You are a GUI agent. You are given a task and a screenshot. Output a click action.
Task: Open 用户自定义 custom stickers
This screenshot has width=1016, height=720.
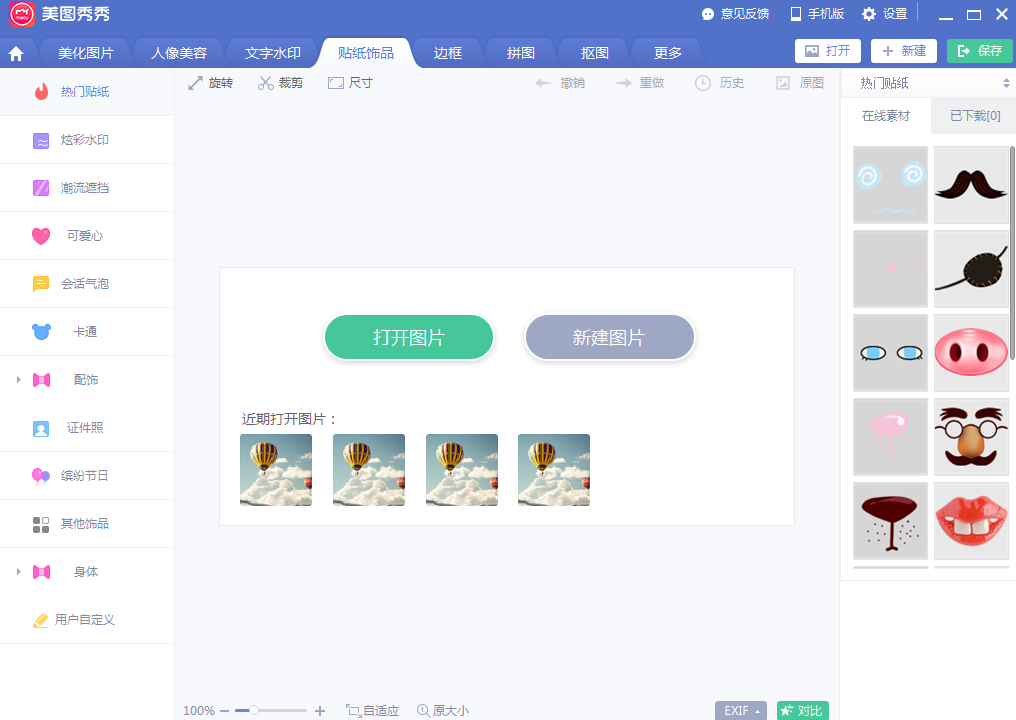point(87,620)
